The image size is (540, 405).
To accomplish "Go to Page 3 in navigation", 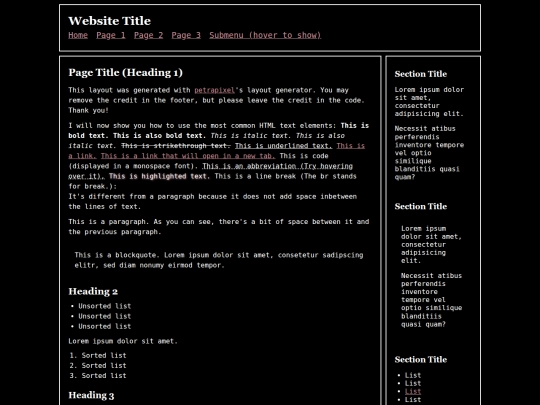I will tap(186, 35).
